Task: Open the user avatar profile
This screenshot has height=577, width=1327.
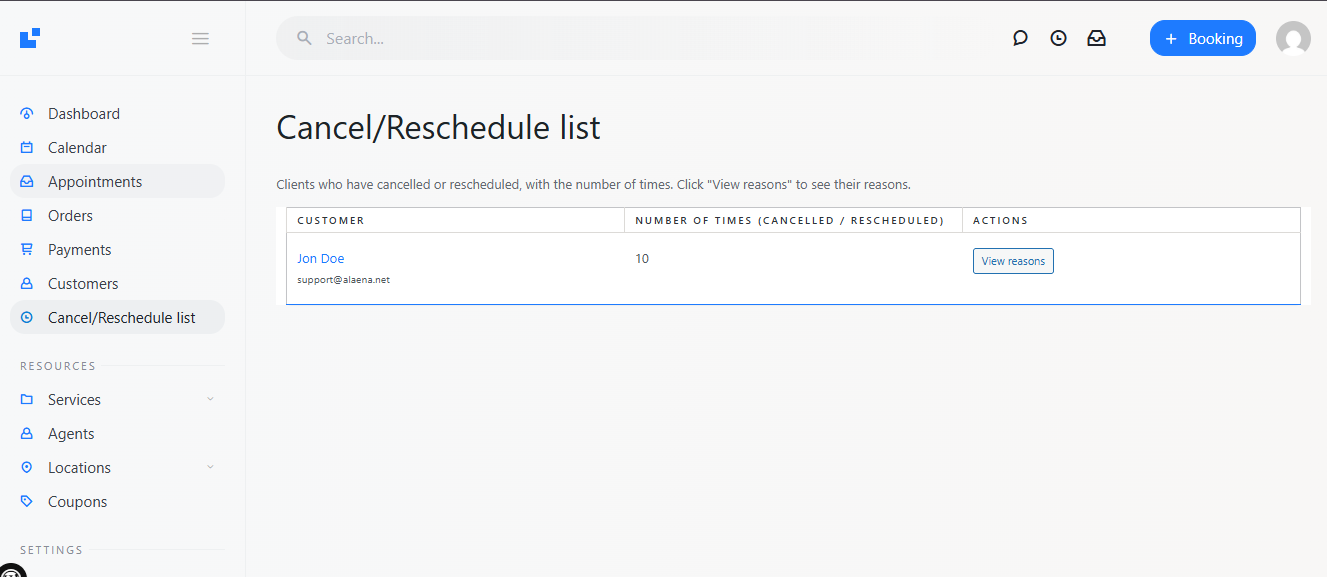Action: (x=1293, y=39)
